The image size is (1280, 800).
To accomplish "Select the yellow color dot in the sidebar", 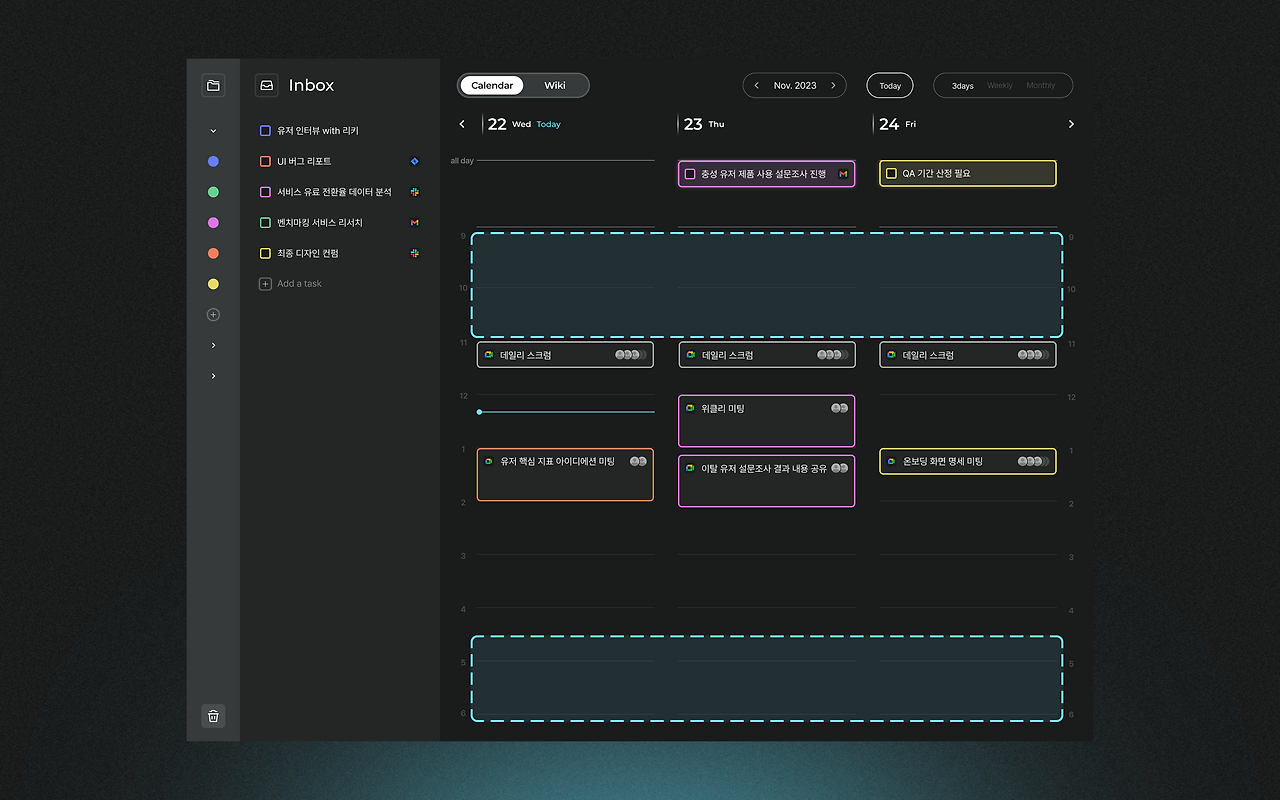I will tap(213, 284).
